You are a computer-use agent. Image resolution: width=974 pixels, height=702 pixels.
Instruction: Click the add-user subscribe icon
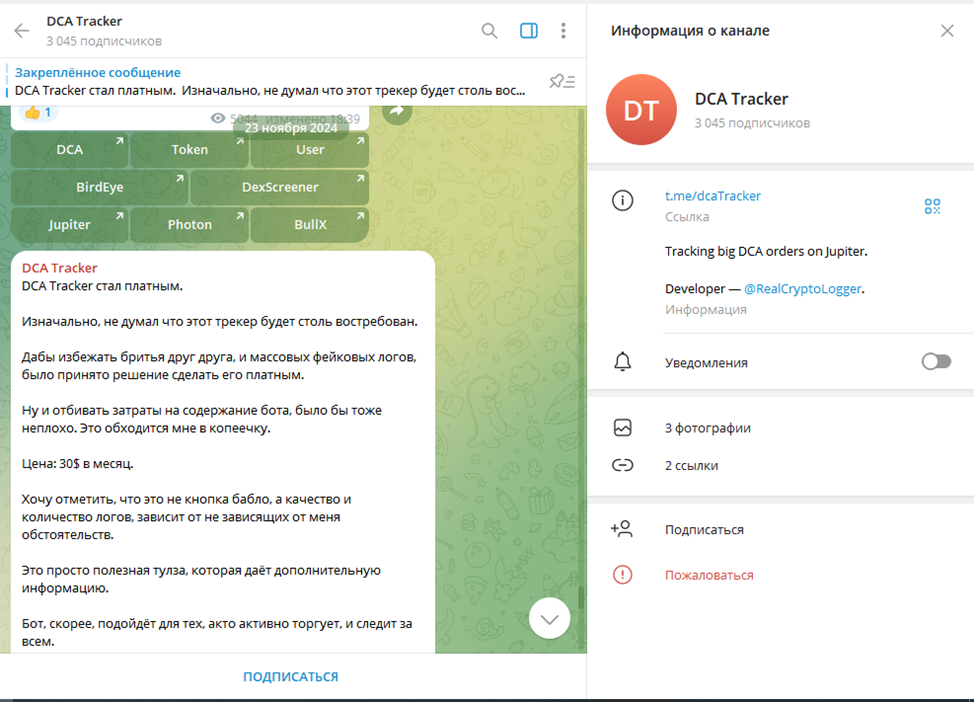click(x=622, y=529)
